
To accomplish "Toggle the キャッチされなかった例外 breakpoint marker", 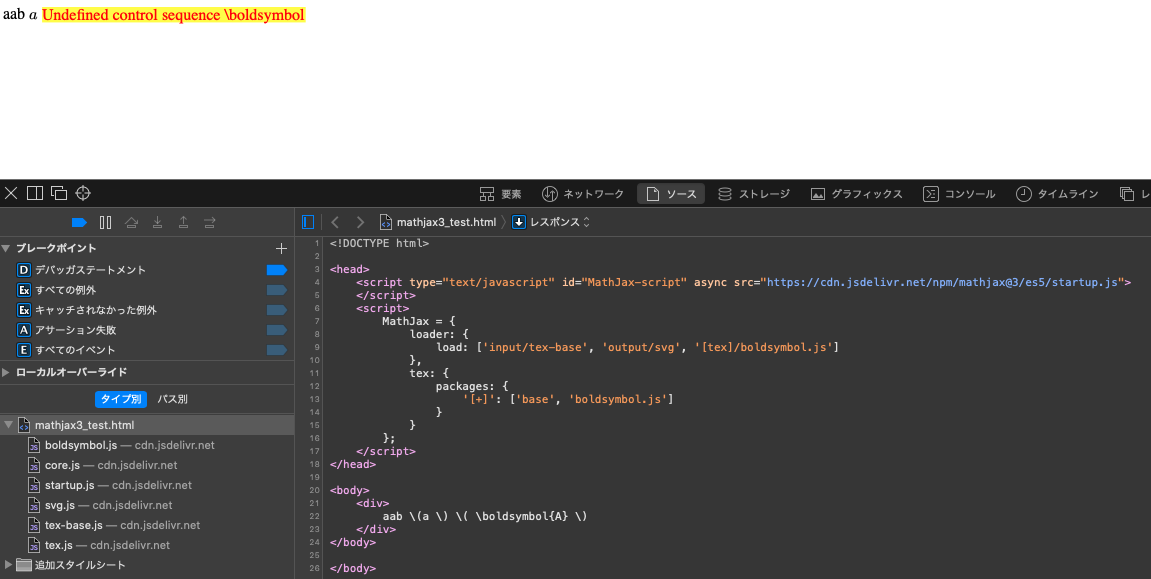I will point(277,310).
